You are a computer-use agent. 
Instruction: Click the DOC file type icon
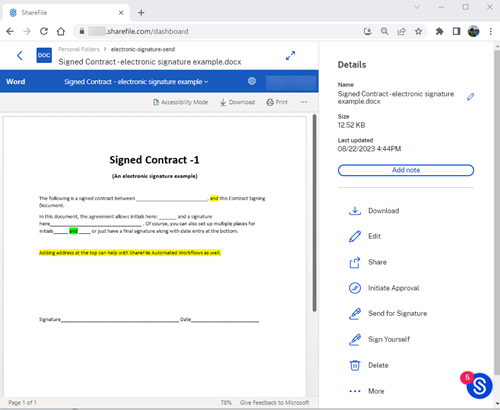[44, 55]
